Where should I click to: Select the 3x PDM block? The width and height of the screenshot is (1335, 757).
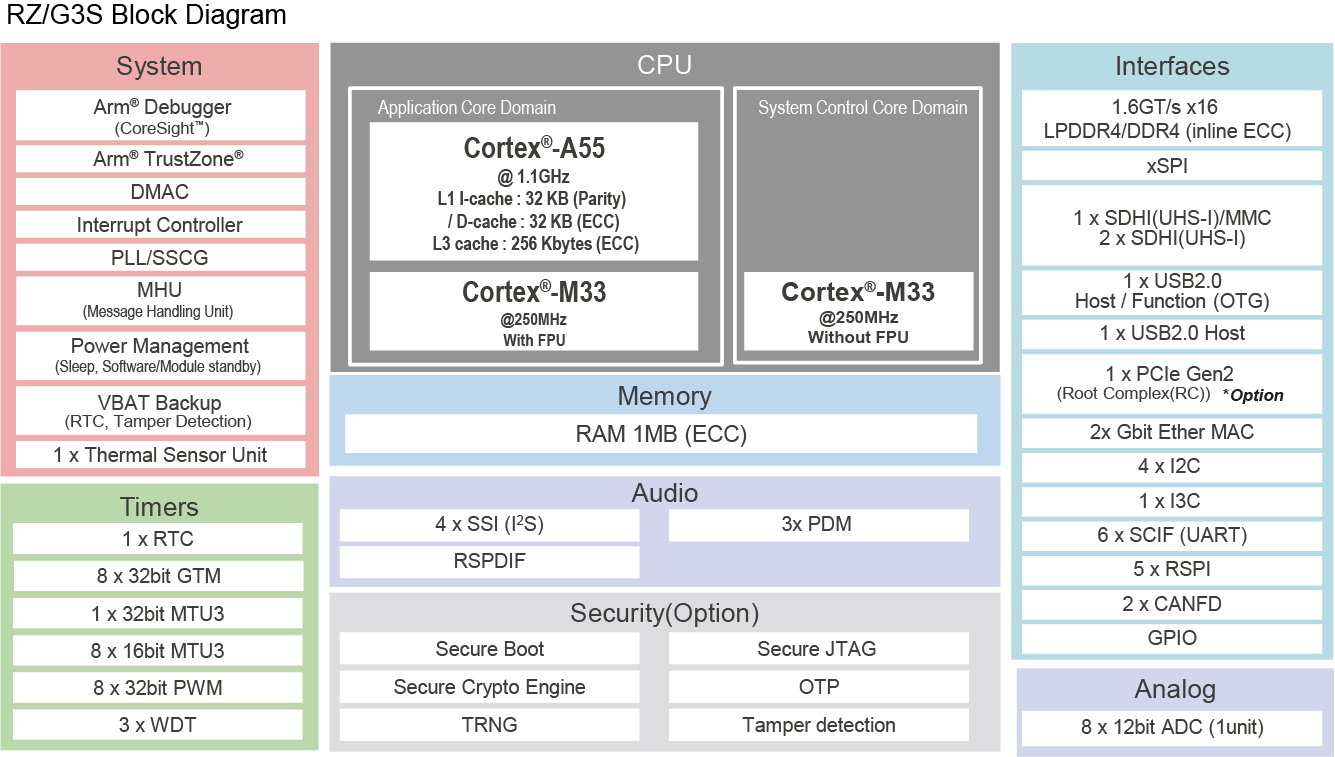click(818, 525)
